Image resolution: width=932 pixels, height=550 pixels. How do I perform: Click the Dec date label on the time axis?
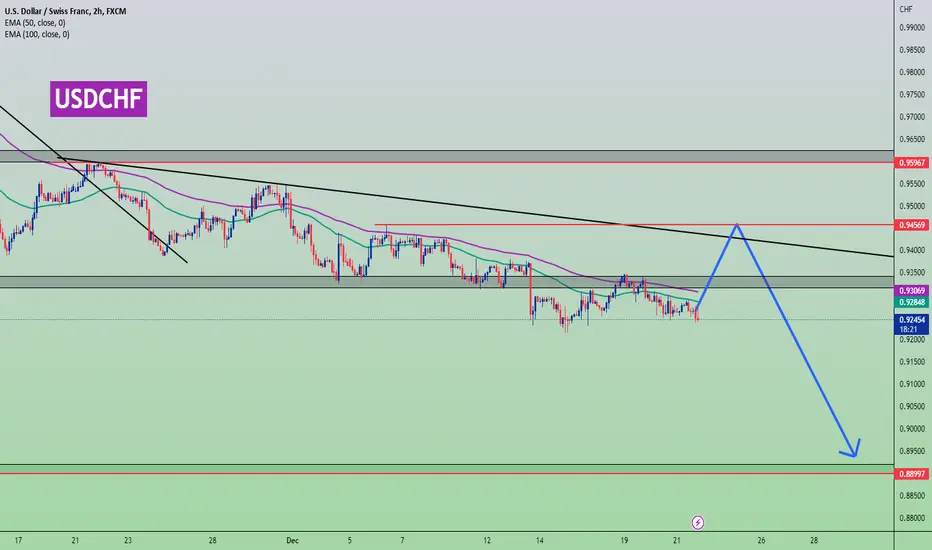292,540
